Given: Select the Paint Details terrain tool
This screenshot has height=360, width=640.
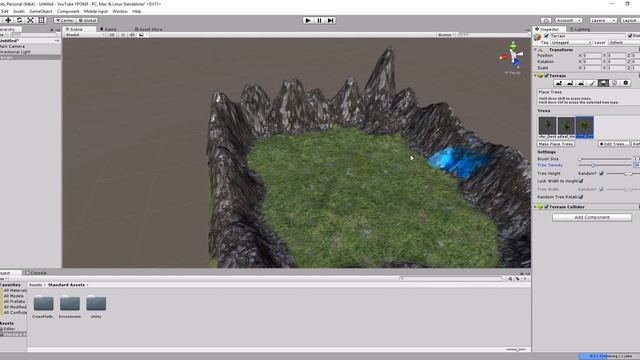Looking at the screenshot, I should (x=614, y=83).
